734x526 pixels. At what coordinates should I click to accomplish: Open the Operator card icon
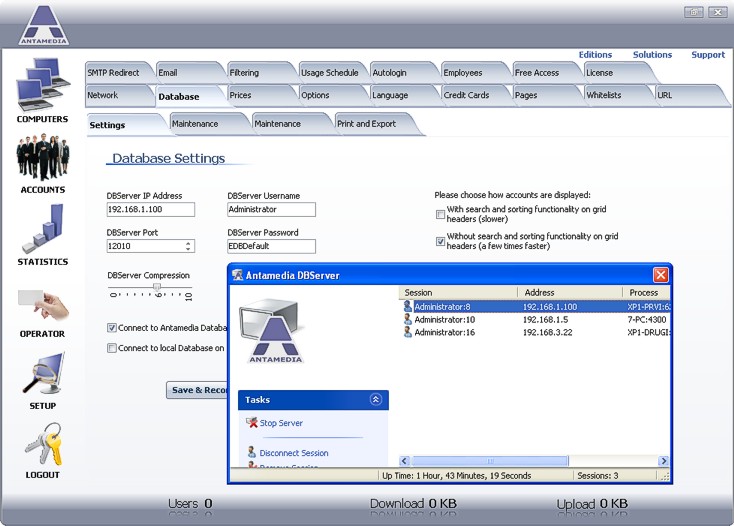pyautogui.click(x=43, y=305)
